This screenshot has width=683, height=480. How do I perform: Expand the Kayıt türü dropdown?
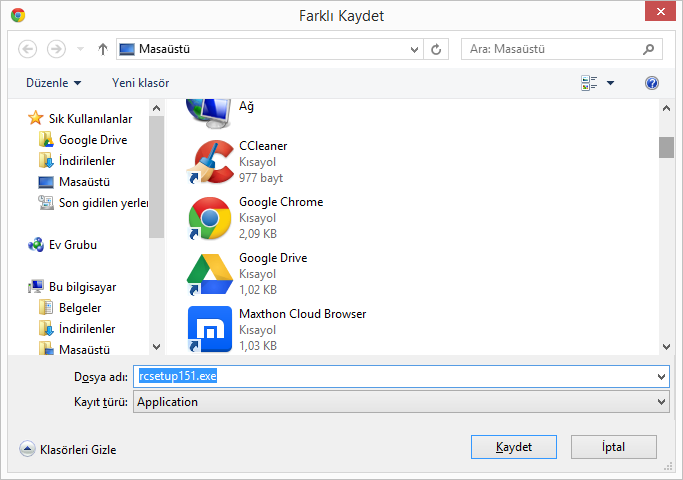coord(661,402)
